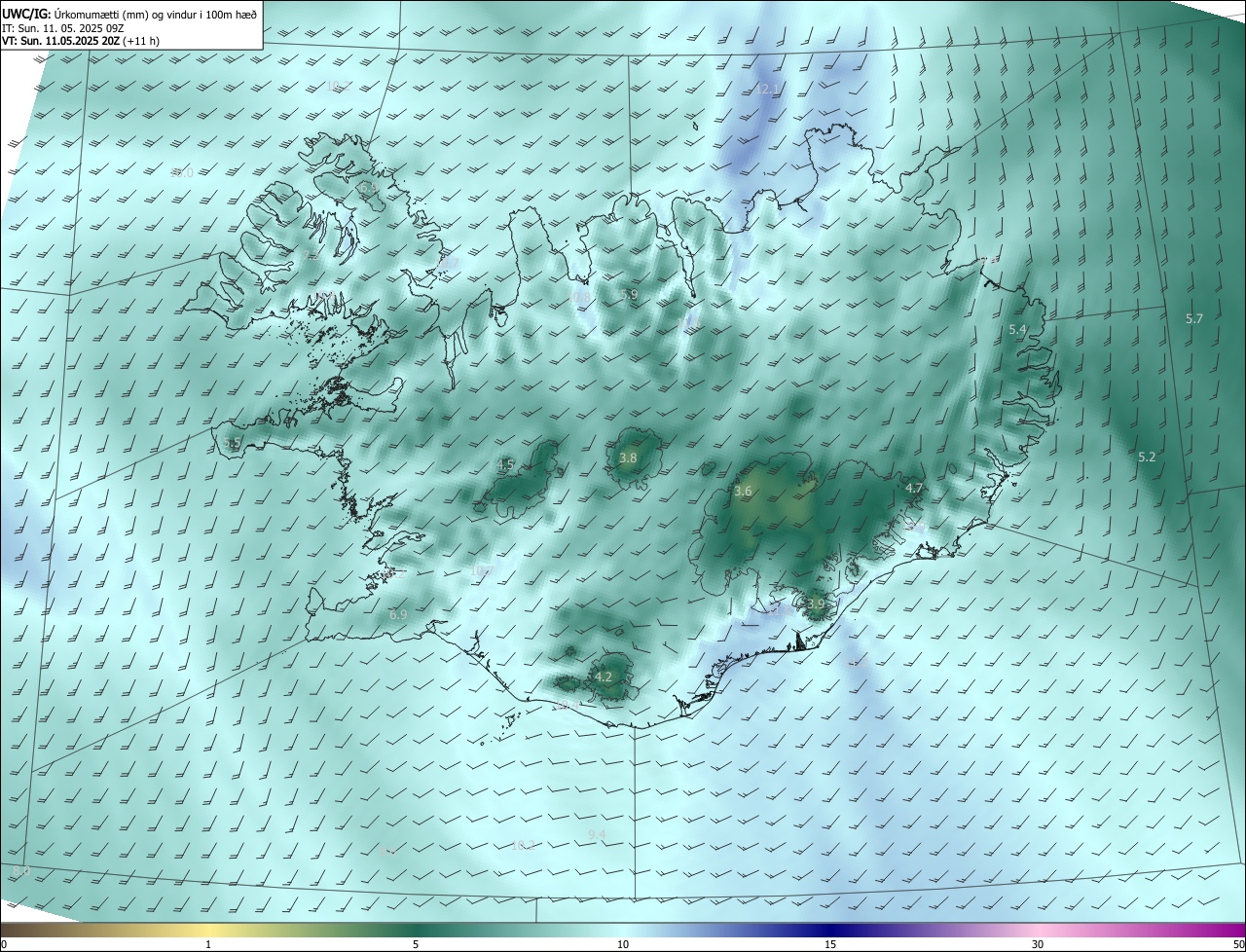Click the 3.9 value on Öræfajökull
This screenshot has height=952, width=1246.
tap(815, 604)
